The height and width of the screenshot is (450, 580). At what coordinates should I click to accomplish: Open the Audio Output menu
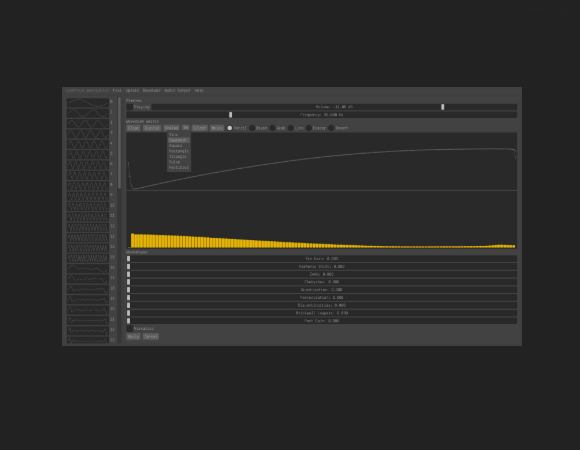(177, 90)
